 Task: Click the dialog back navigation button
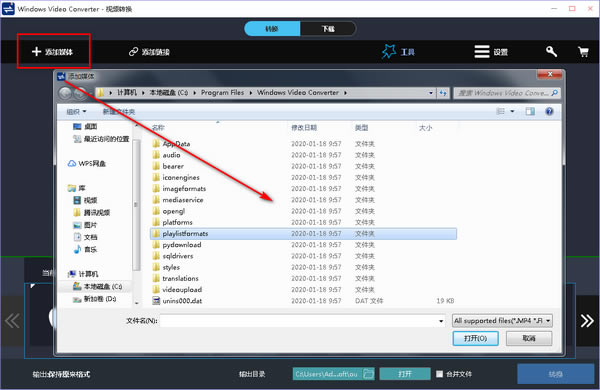coord(65,93)
